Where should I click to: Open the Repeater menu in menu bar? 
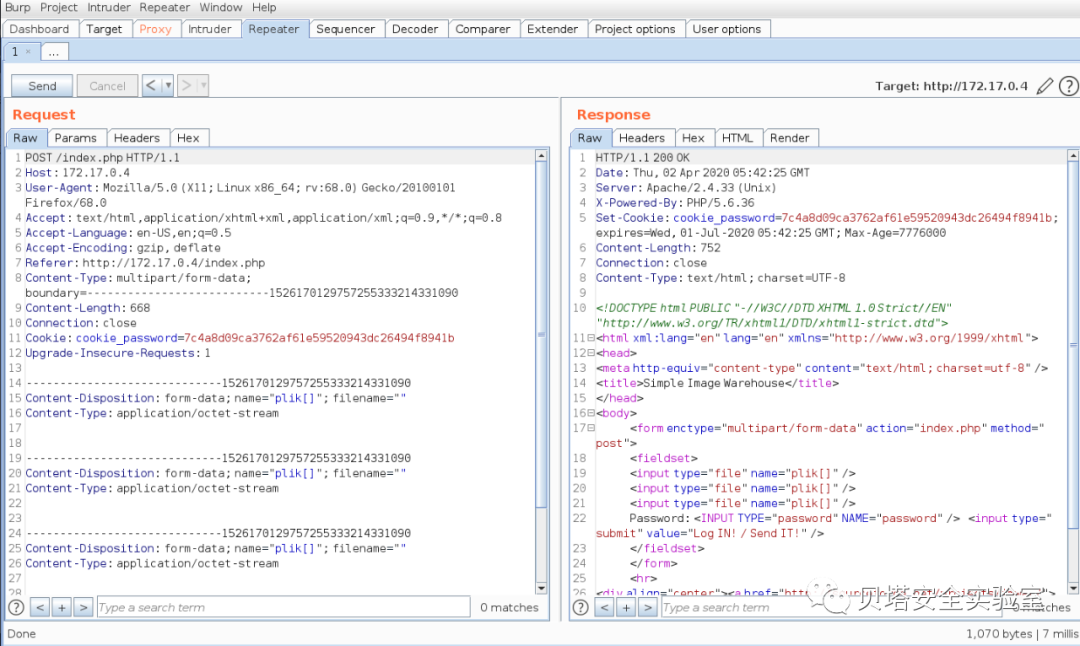[165, 8]
